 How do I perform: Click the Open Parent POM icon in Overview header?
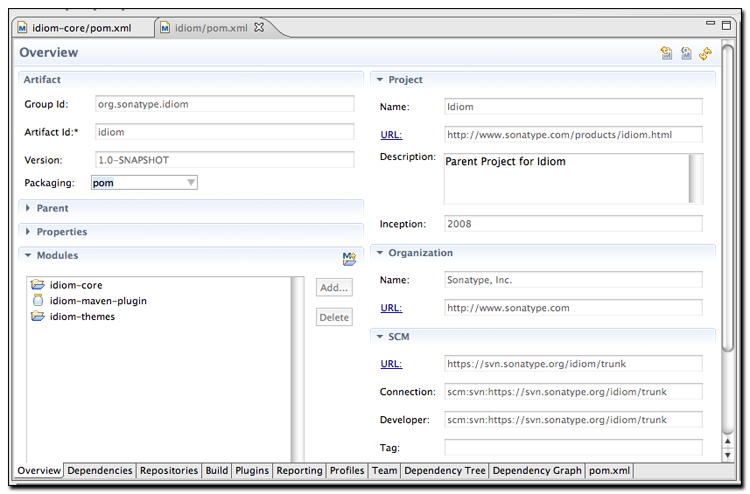coord(666,53)
